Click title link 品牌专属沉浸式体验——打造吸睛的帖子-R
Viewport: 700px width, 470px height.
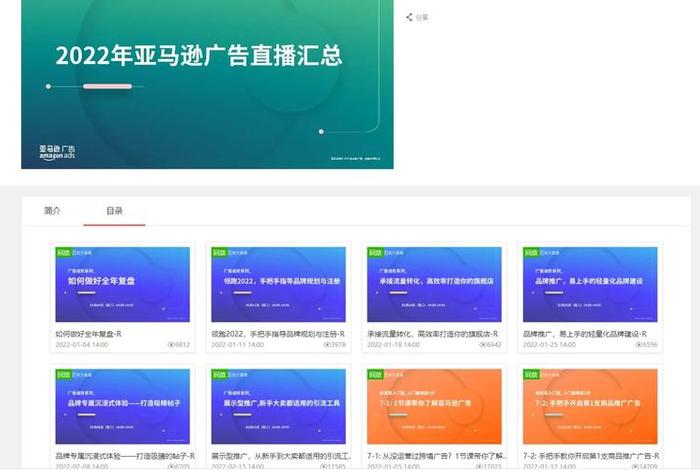[125, 456]
